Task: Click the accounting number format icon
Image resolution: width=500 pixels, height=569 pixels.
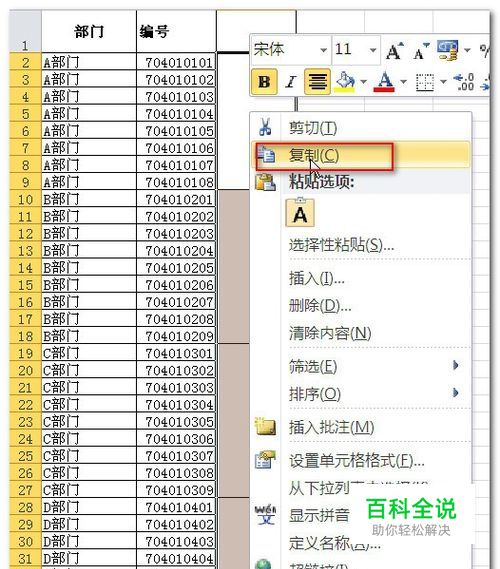Action: [x=447, y=50]
